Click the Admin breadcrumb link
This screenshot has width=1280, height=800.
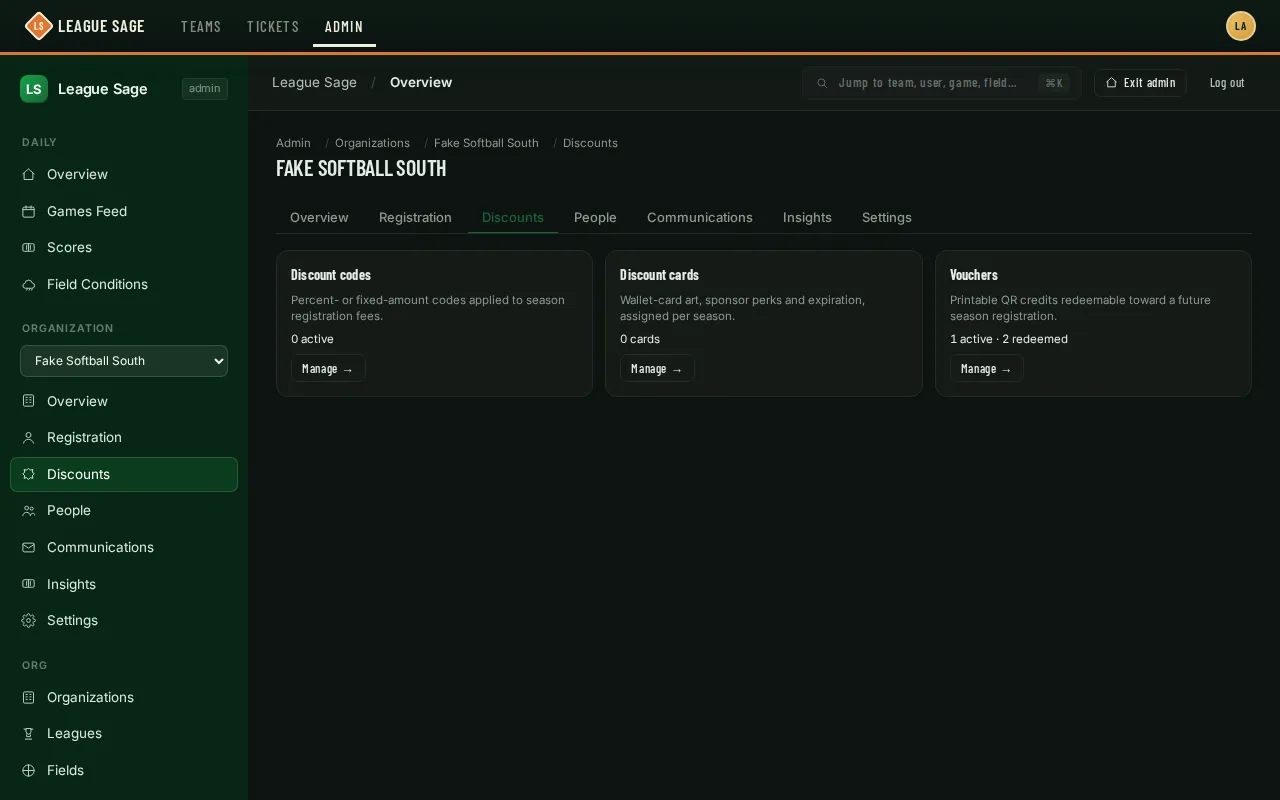click(293, 143)
